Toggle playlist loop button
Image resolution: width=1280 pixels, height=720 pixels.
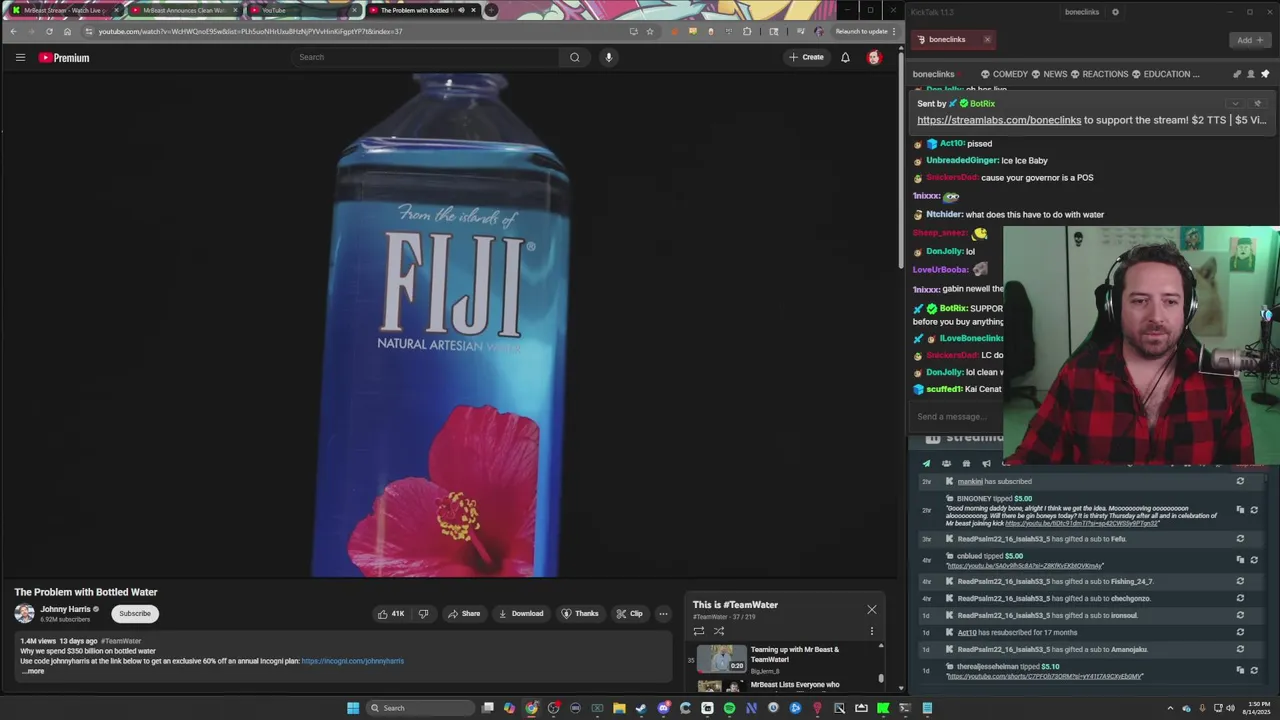click(x=698, y=631)
